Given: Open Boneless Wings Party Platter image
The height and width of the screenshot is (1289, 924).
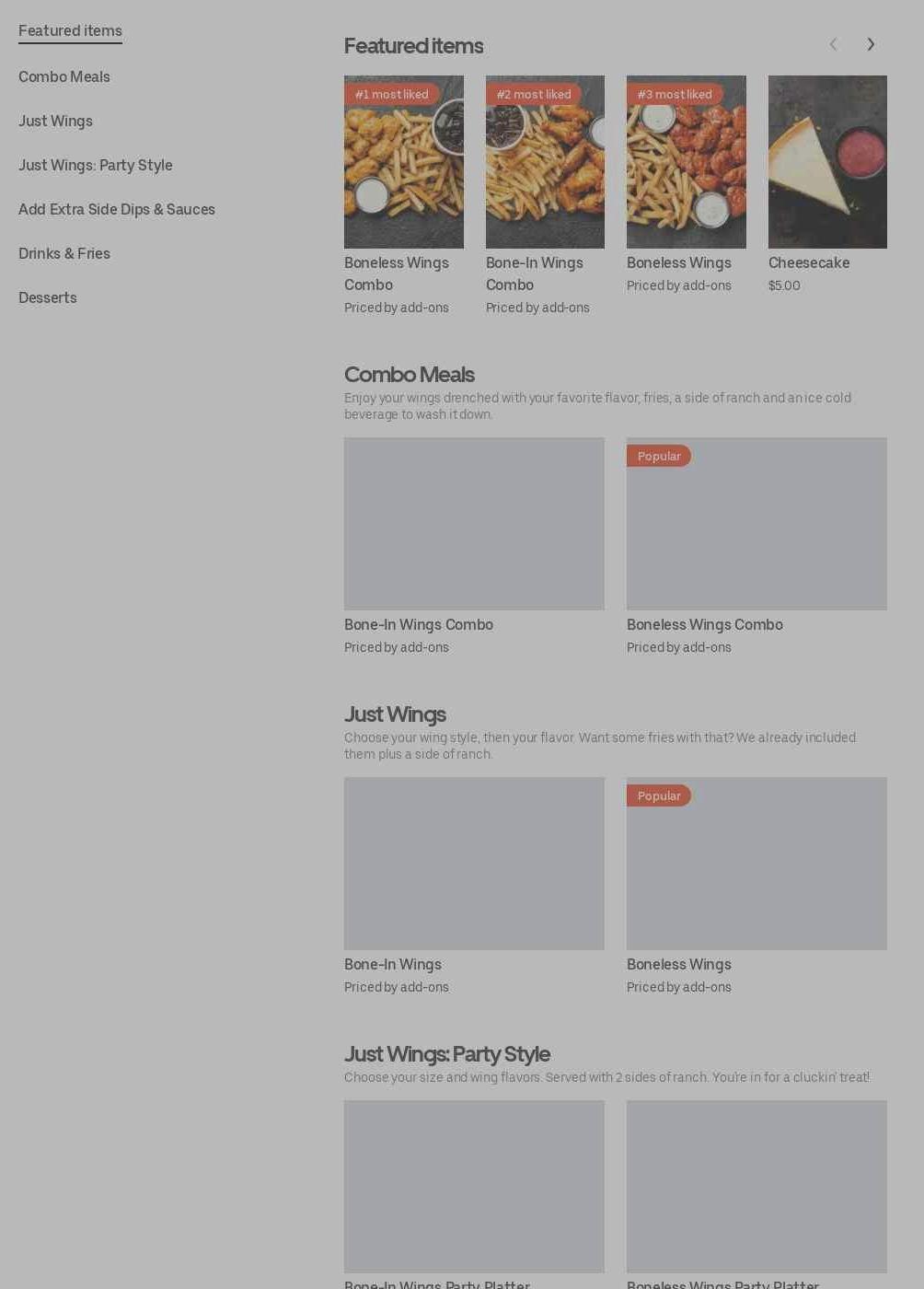Looking at the screenshot, I should [757, 1187].
